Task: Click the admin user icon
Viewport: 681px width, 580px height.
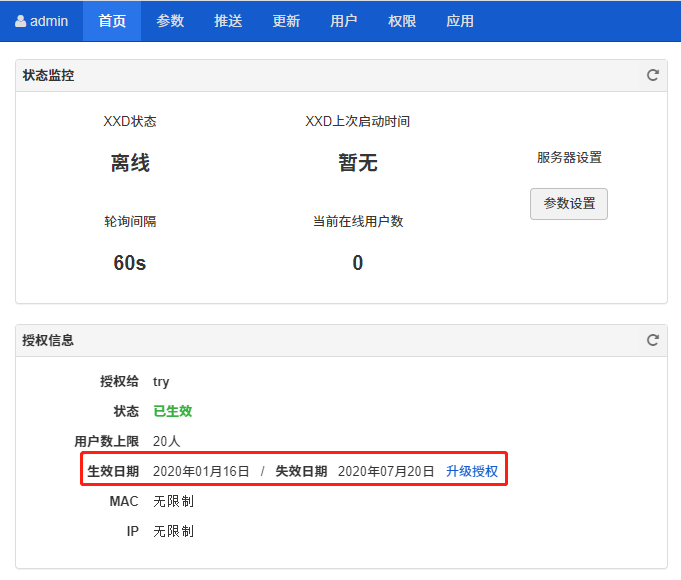Action: pos(21,21)
